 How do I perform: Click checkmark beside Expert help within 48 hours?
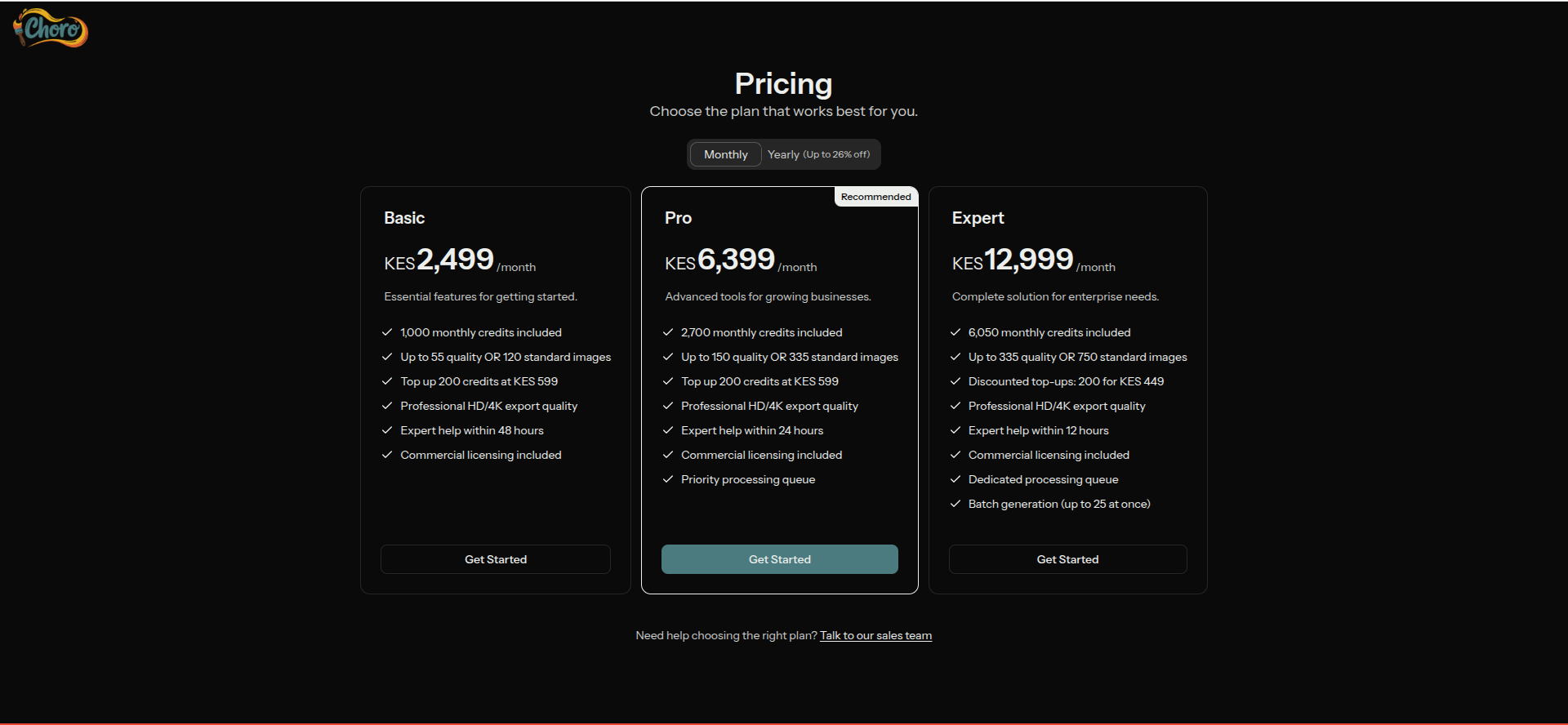pos(387,430)
